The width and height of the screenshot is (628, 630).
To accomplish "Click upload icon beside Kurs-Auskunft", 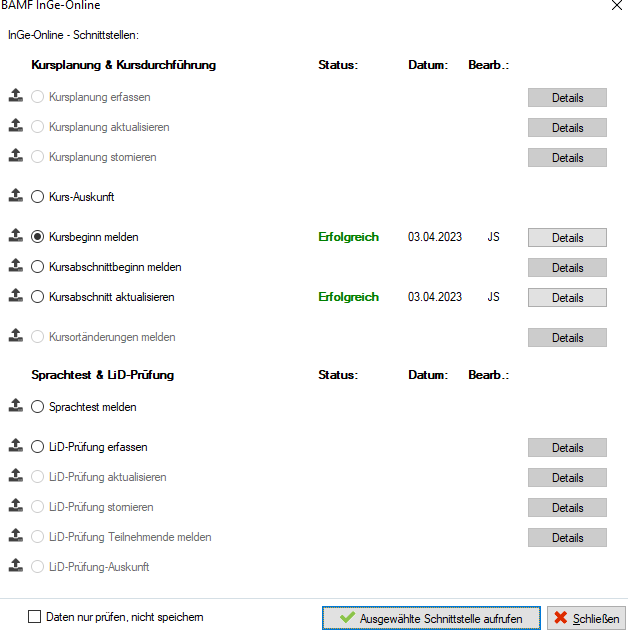I will click(x=16, y=195).
